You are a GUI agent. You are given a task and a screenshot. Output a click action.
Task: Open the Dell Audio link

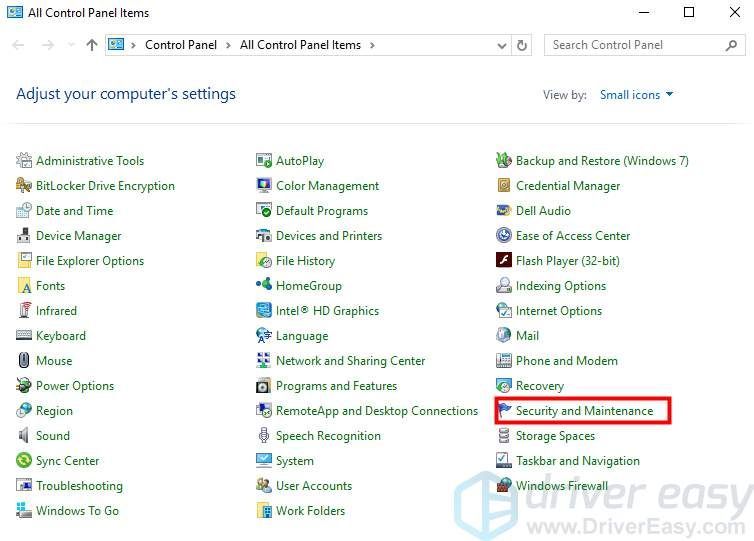(543, 210)
